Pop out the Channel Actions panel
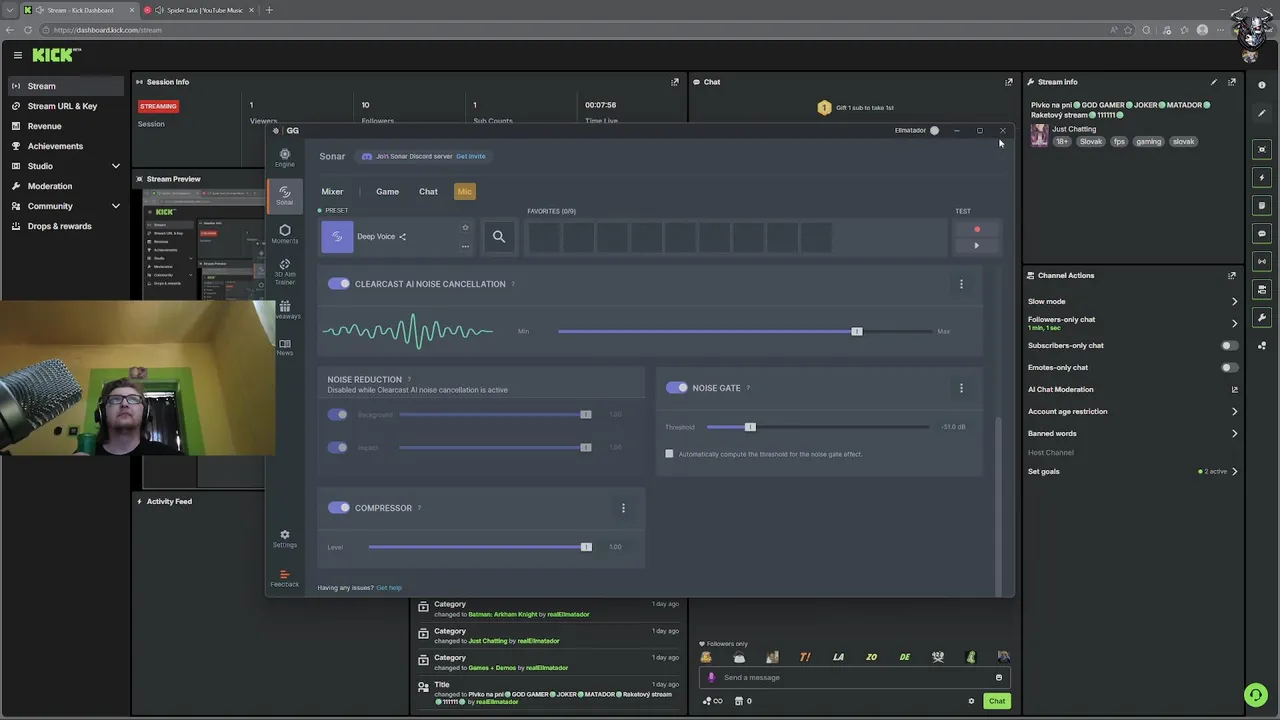The image size is (1280, 720). (1232, 275)
